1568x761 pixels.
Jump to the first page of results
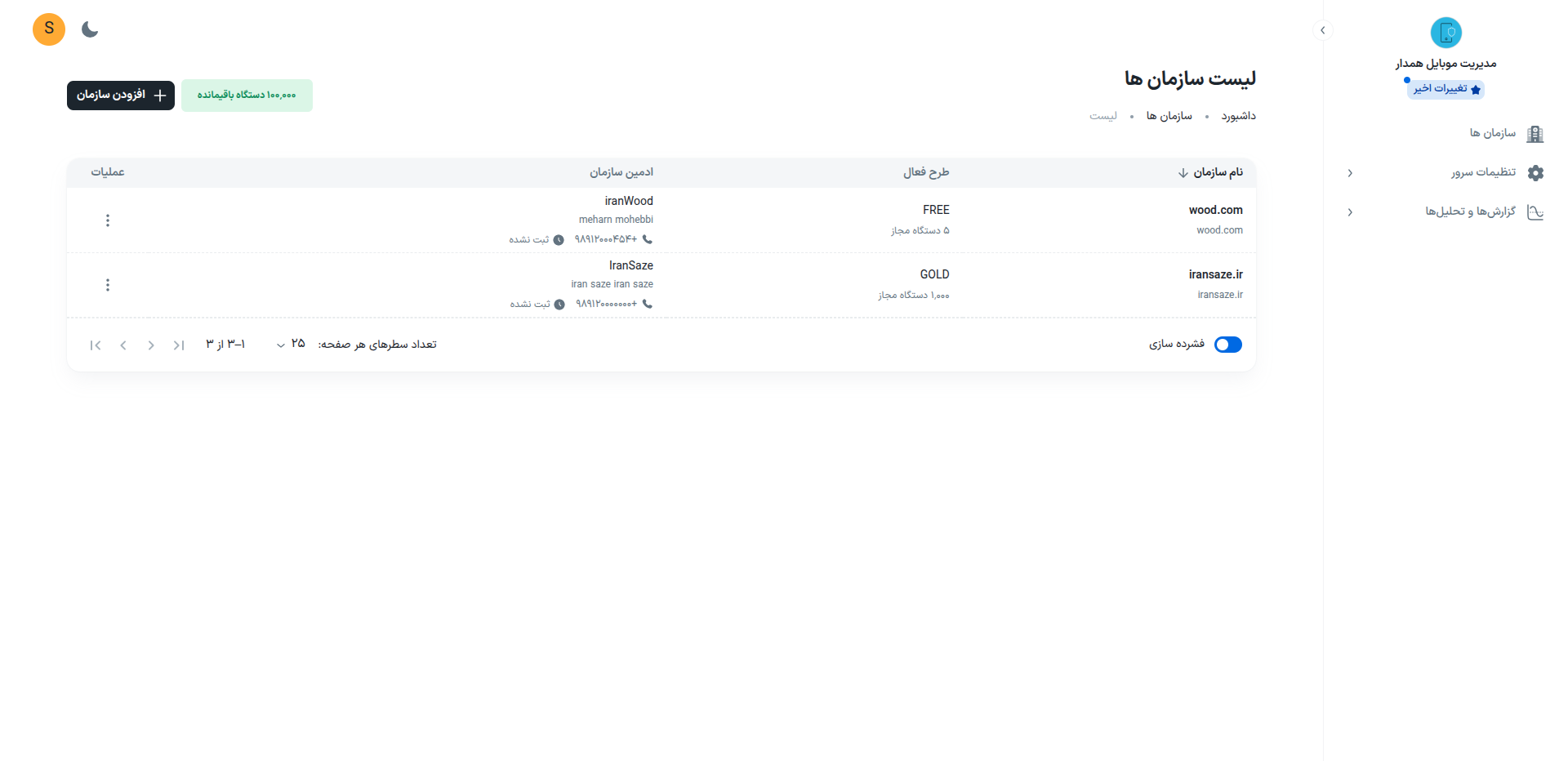click(x=179, y=345)
